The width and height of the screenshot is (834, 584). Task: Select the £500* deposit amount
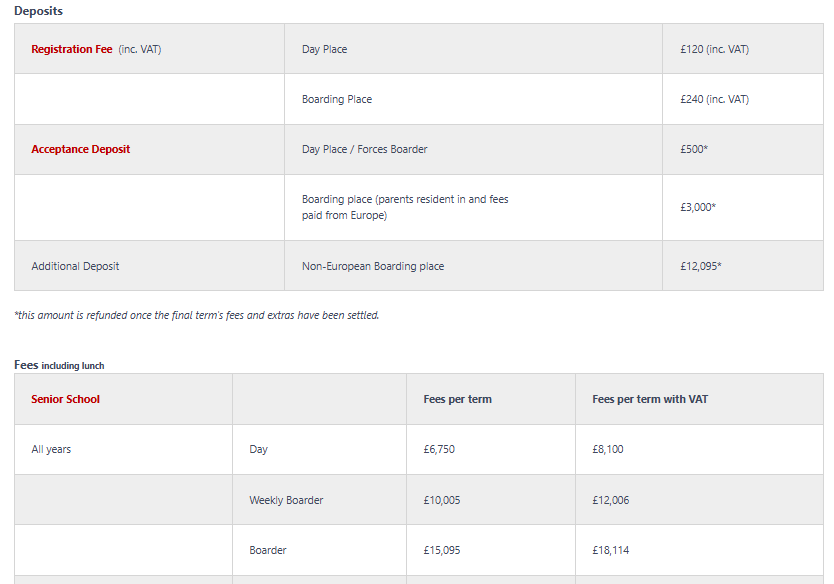(694, 149)
